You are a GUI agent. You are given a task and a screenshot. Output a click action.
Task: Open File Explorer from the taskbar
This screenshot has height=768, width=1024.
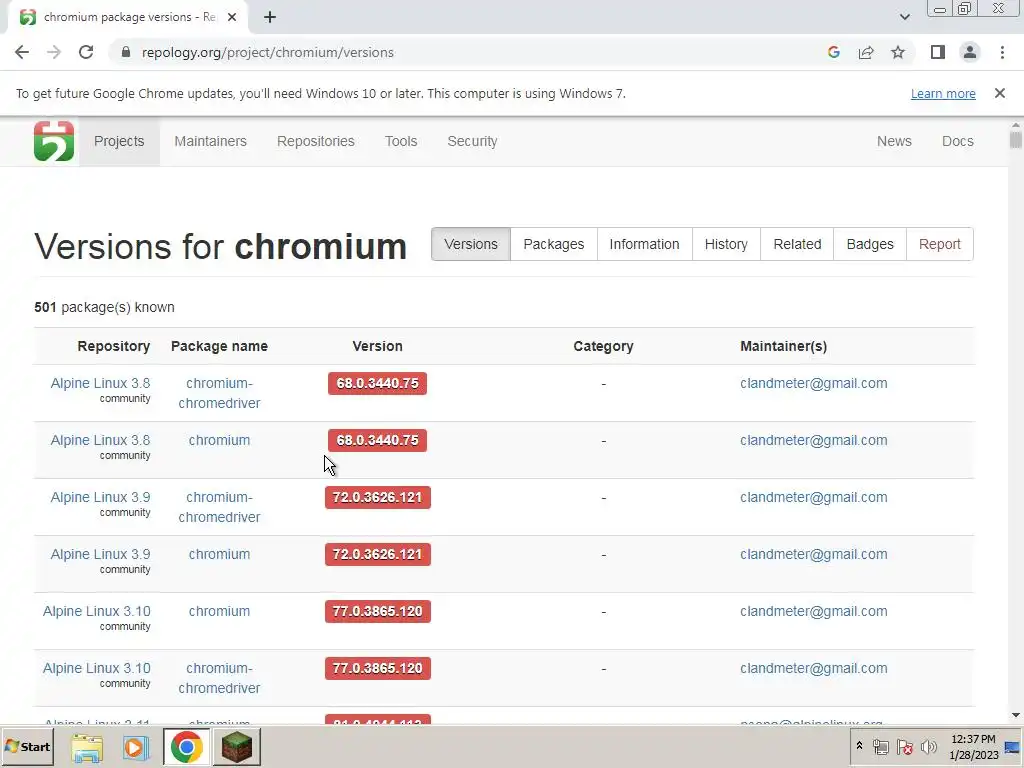pos(87,747)
